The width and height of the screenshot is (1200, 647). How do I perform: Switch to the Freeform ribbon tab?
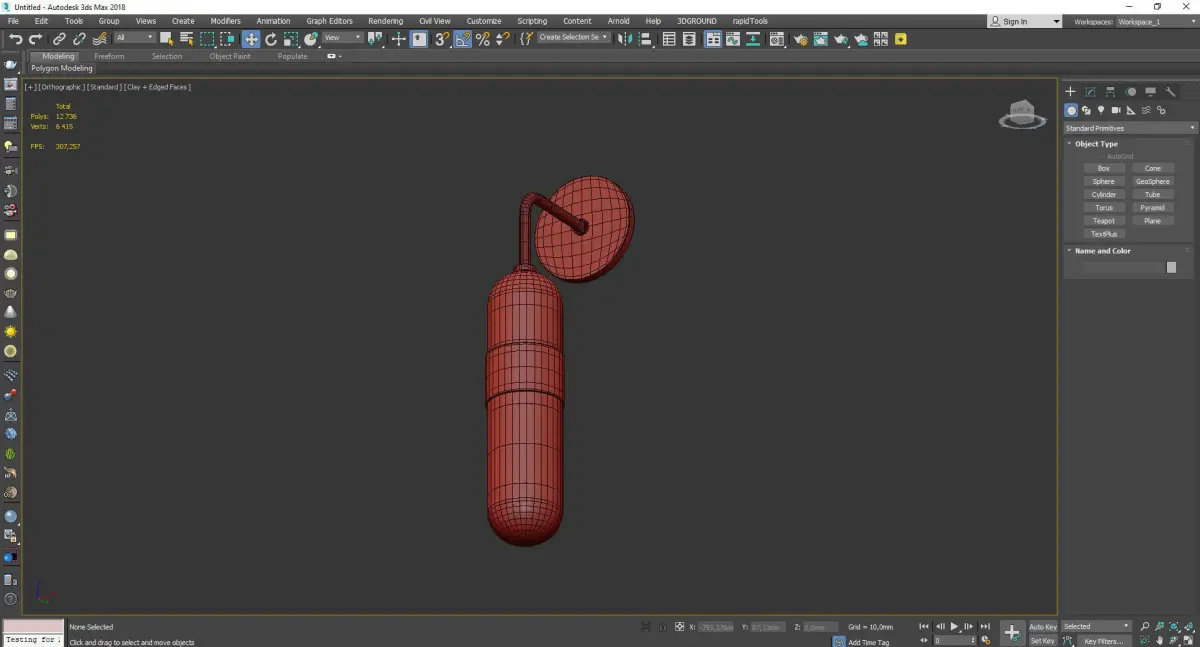coord(109,56)
